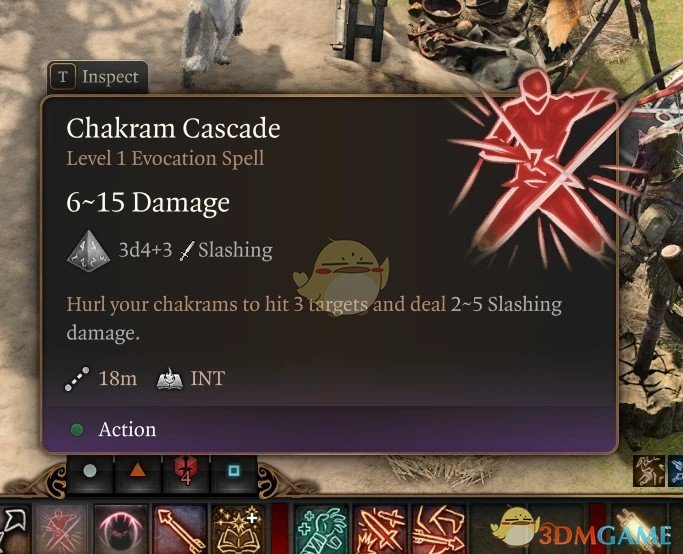Click the red resource counter showing 4
This screenshot has width=683, height=554.
pyautogui.click(x=186, y=472)
